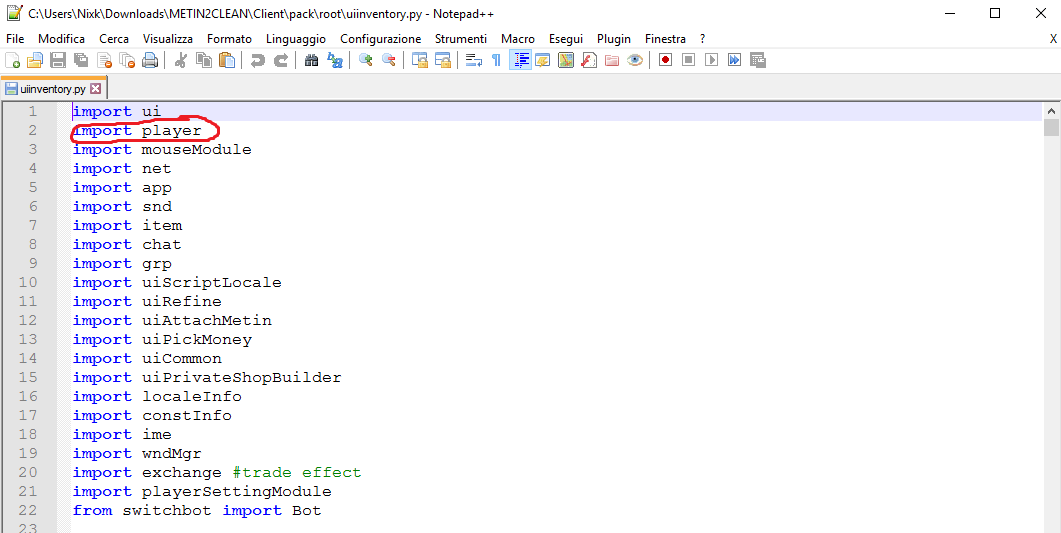Open the question mark help menu
The height and width of the screenshot is (533, 1061).
click(x=702, y=39)
